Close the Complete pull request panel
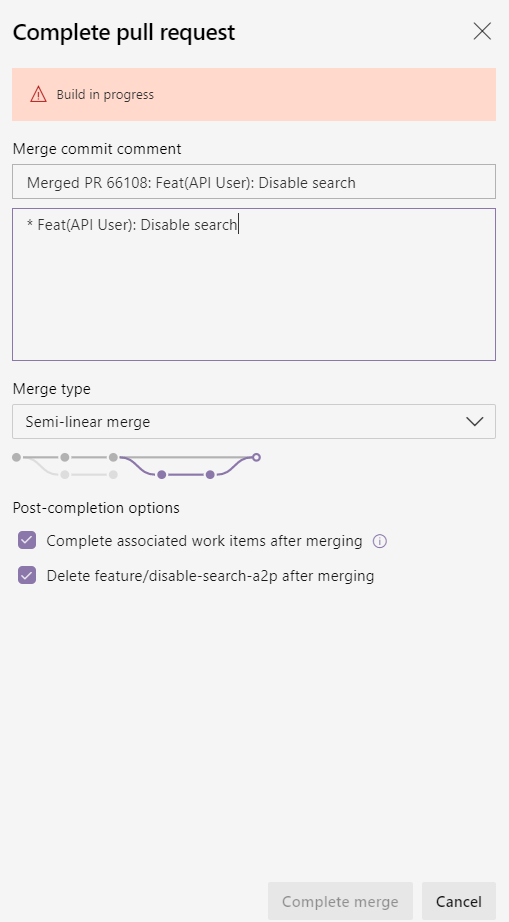The image size is (509, 922). click(x=482, y=32)
